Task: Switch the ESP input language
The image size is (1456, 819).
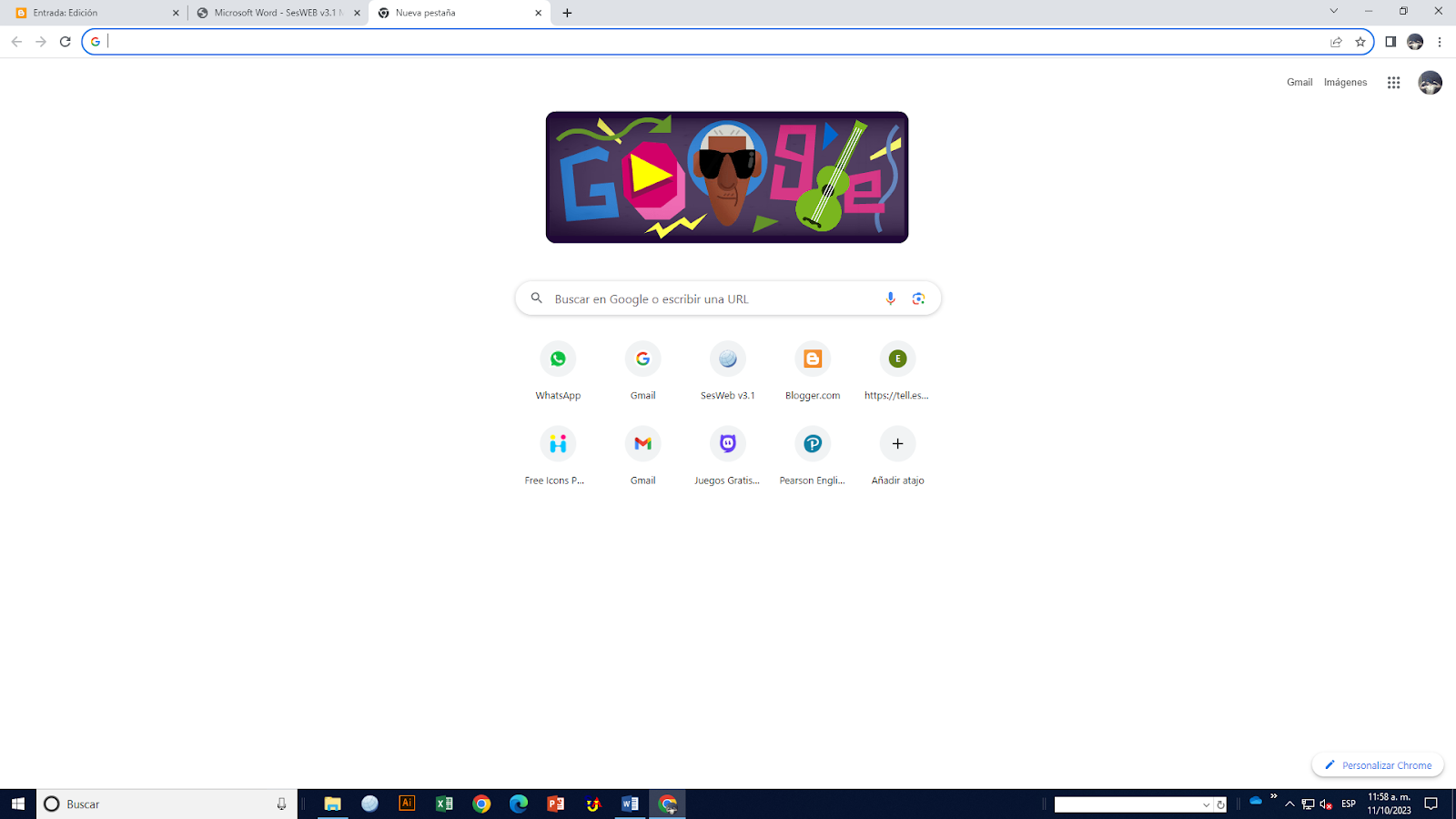Action: (x=1349, y=804)
